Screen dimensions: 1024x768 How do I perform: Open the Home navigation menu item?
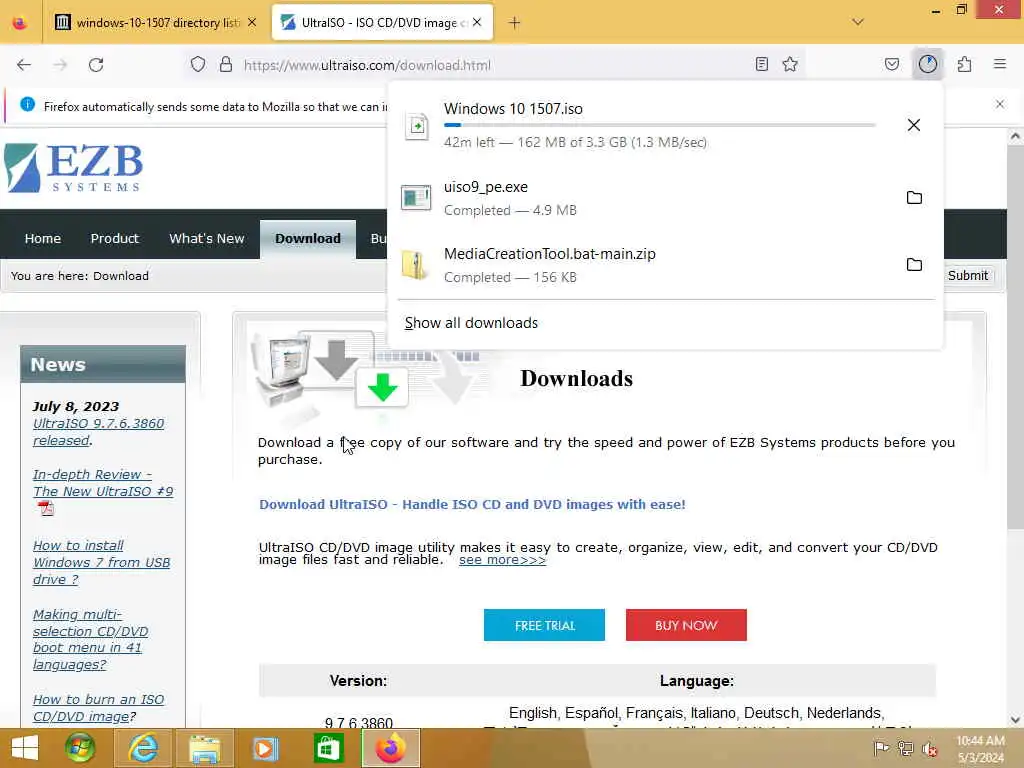43,238
